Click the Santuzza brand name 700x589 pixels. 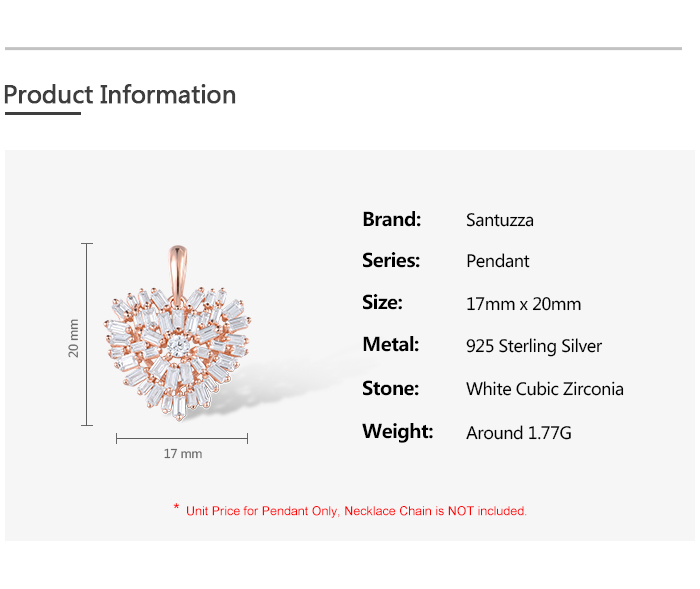(499, 220)
